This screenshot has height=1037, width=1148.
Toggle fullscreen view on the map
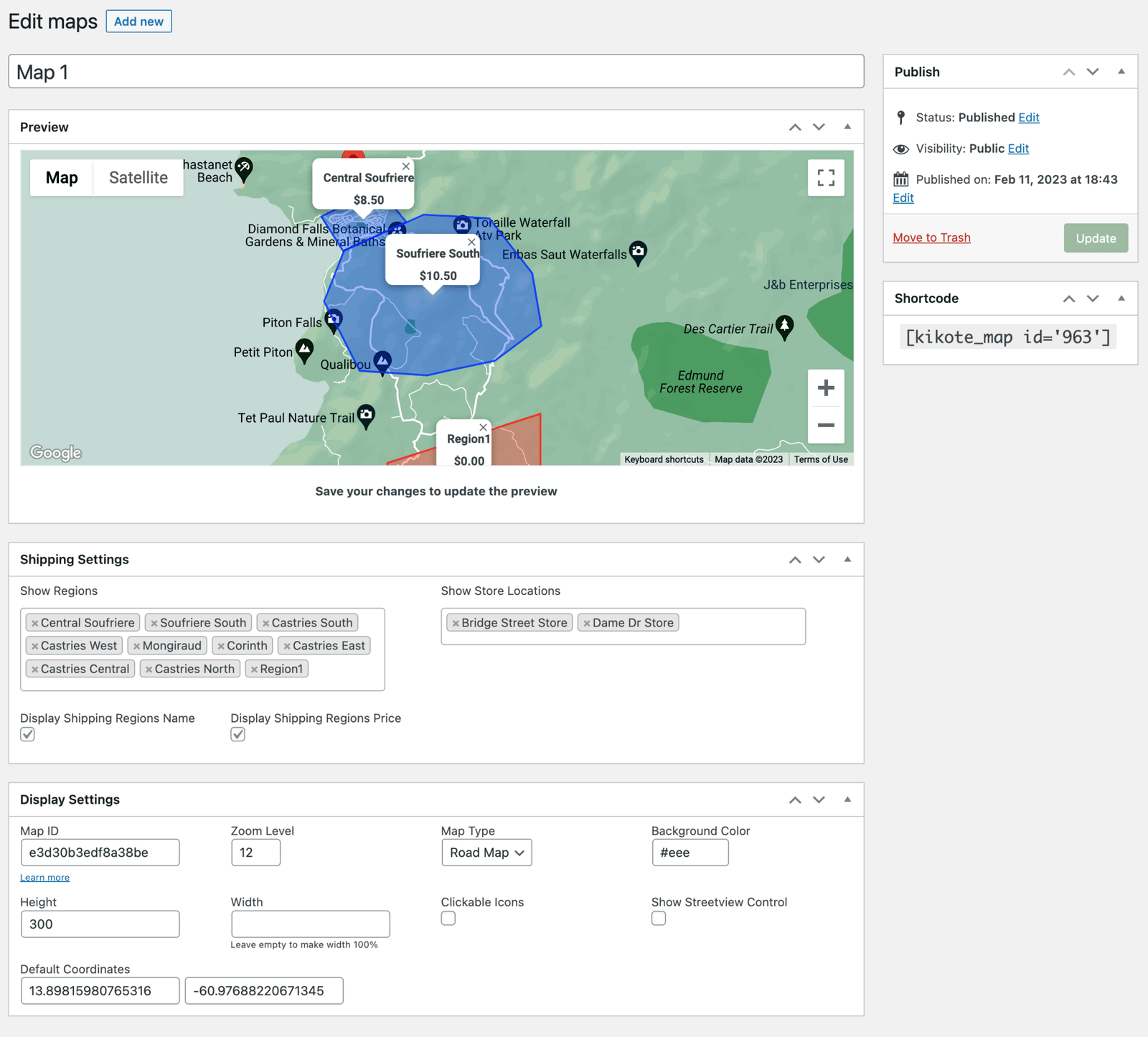click(826, 178)
